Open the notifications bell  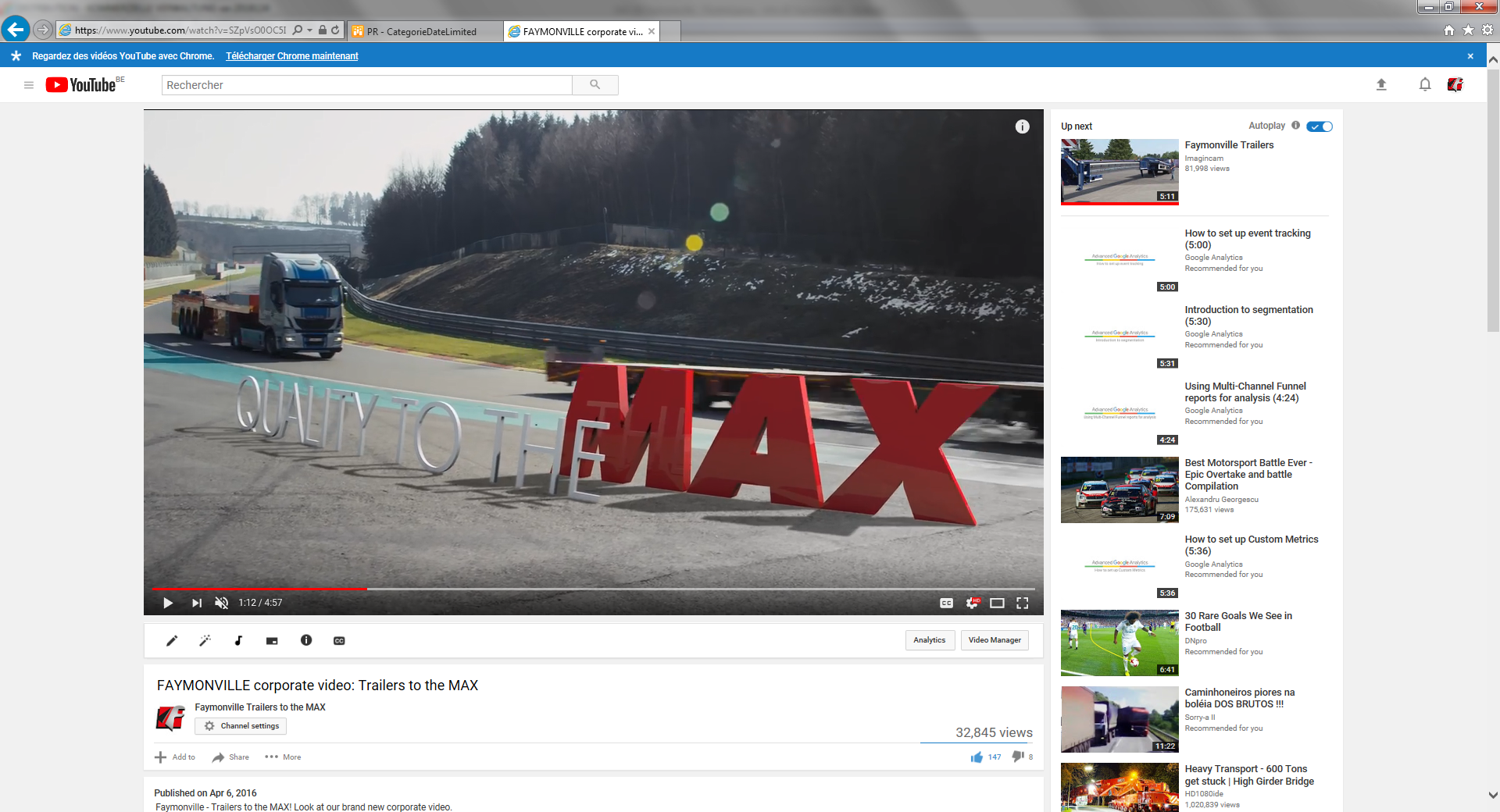[1425, 84]
